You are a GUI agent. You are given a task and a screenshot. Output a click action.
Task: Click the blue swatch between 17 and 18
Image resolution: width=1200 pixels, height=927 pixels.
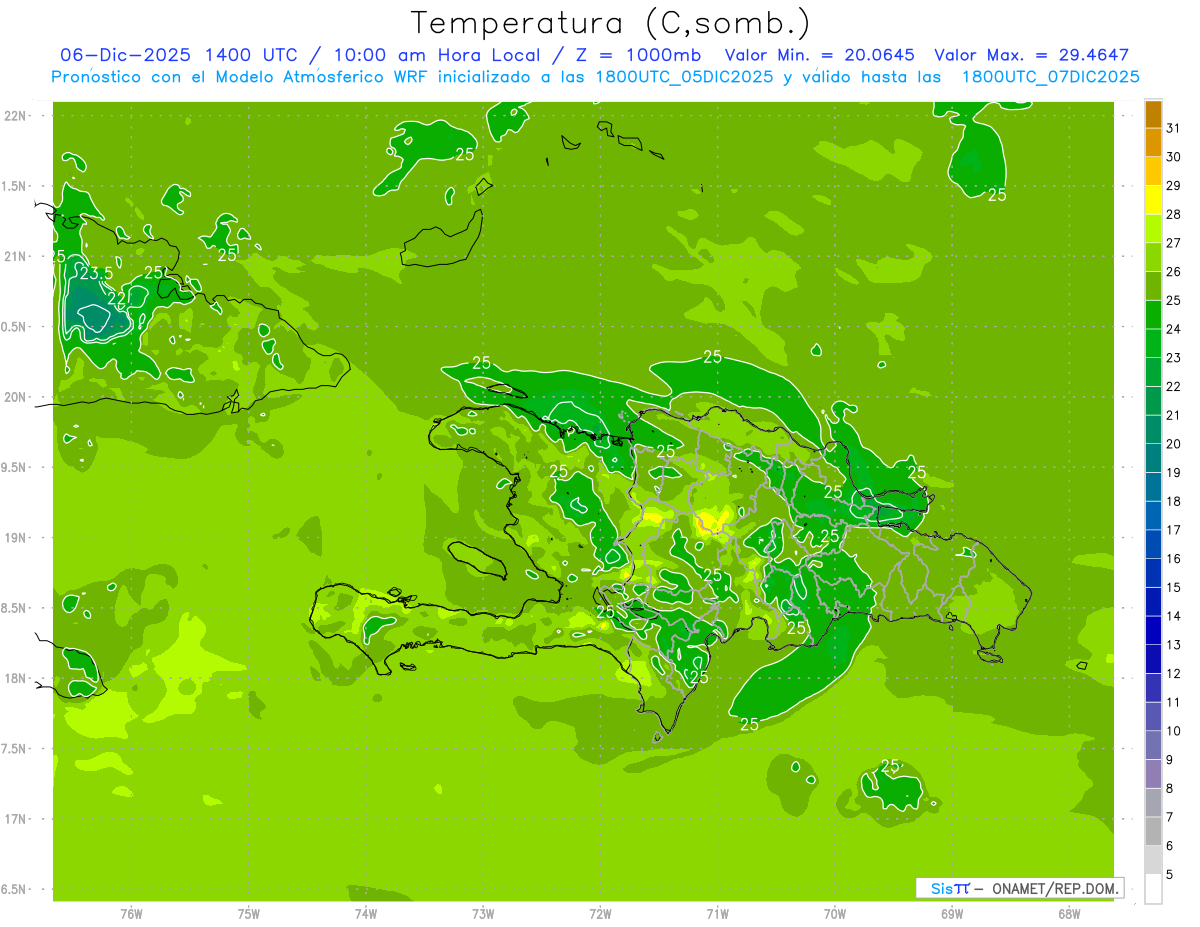point(1153,515)
